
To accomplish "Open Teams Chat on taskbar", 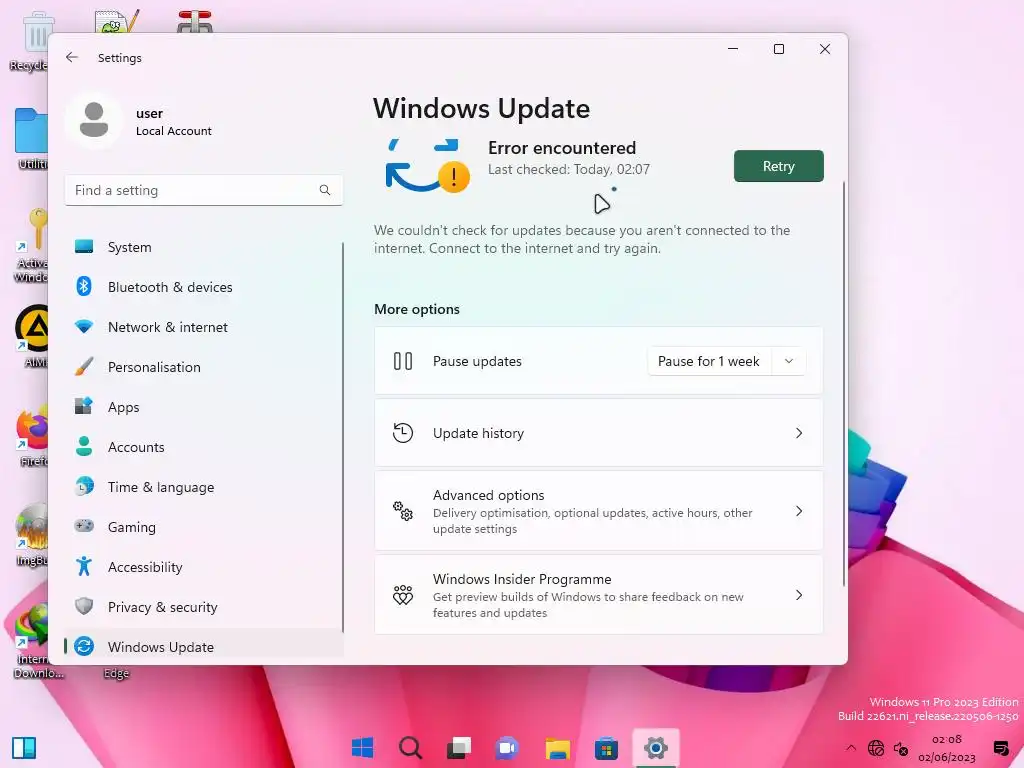I will coord(507,747).
